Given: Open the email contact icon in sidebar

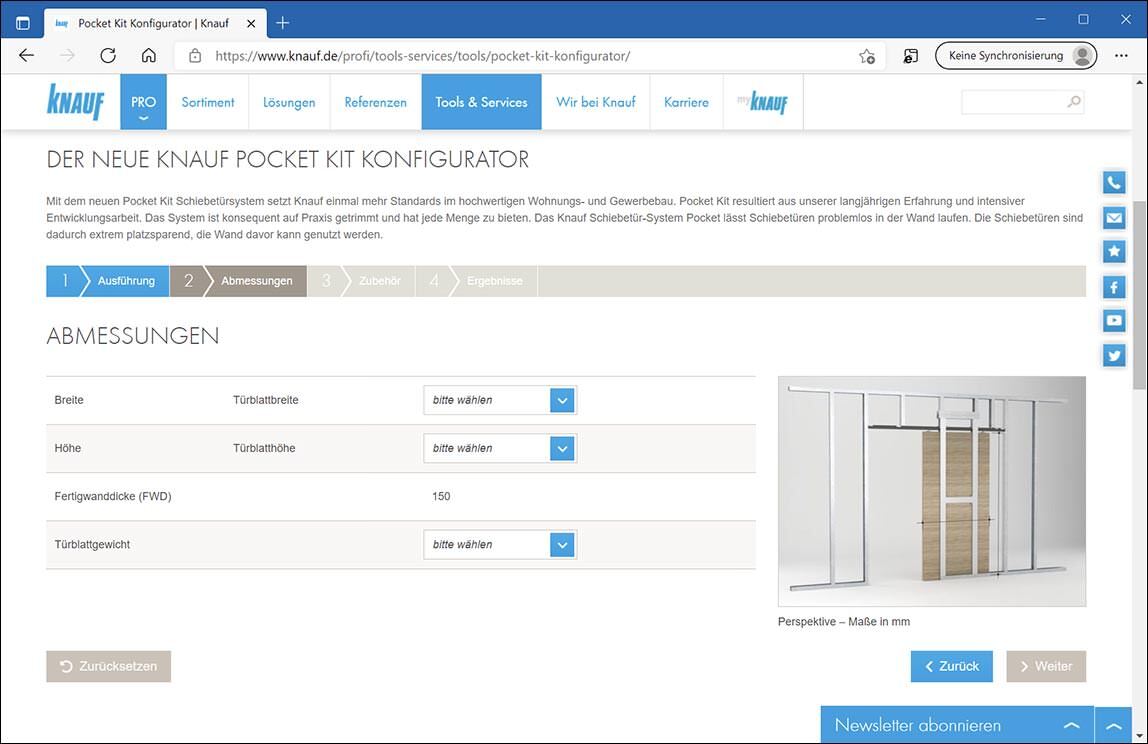Looking at the screenshot, I should point(1114,217).
